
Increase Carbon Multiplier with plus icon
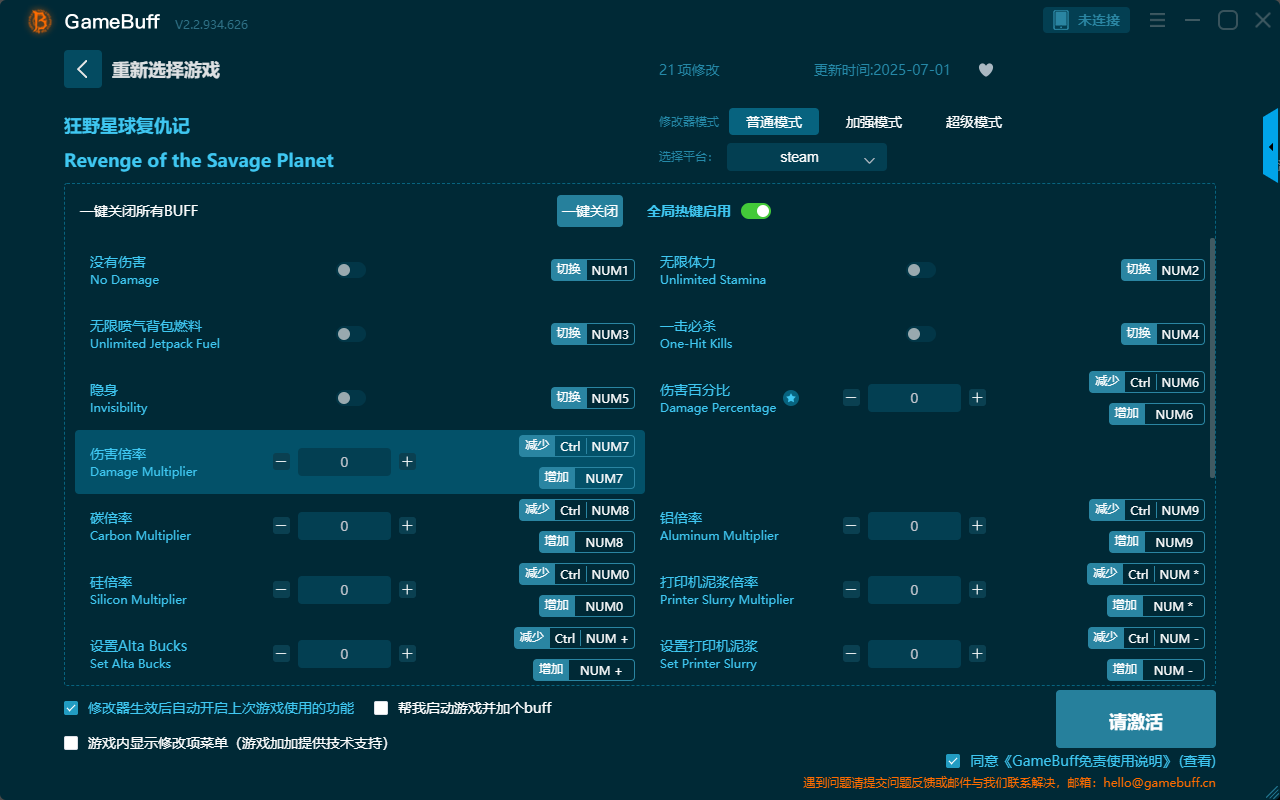[x=407, y=526]
